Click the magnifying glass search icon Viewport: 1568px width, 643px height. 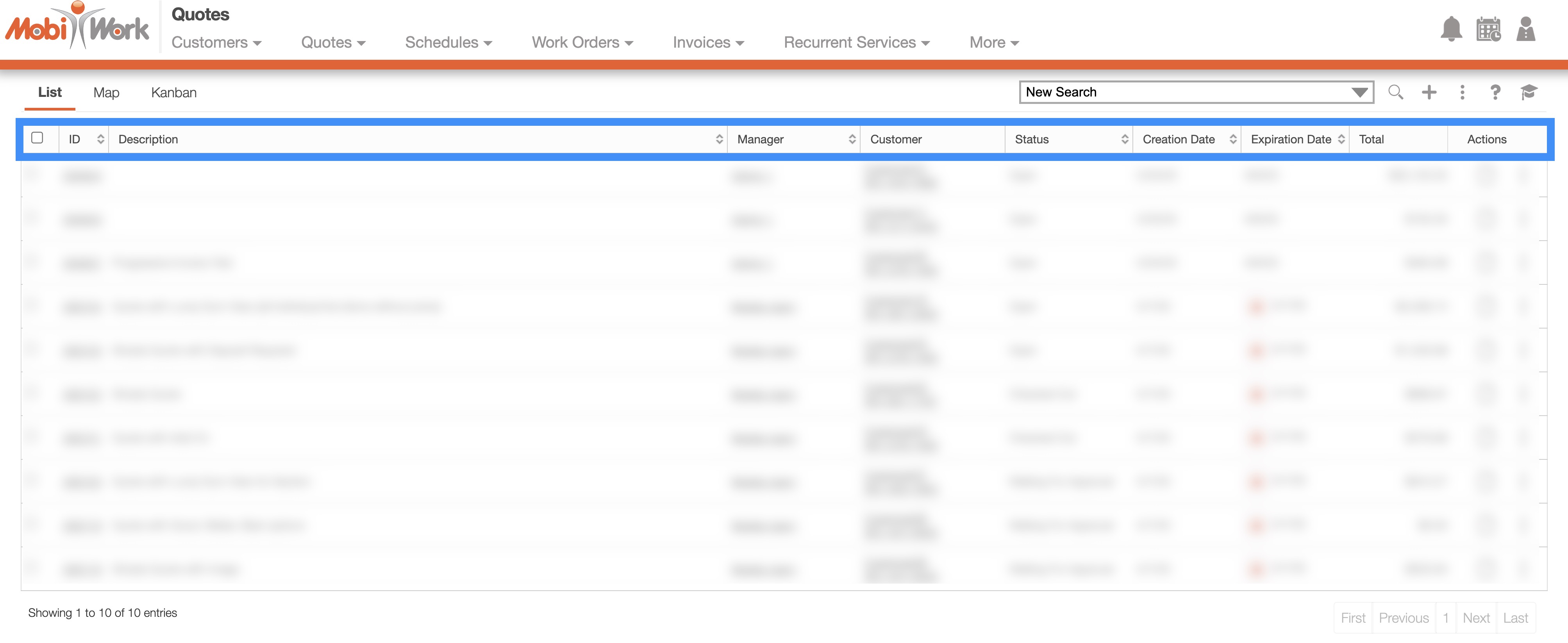pos(1396,92)
